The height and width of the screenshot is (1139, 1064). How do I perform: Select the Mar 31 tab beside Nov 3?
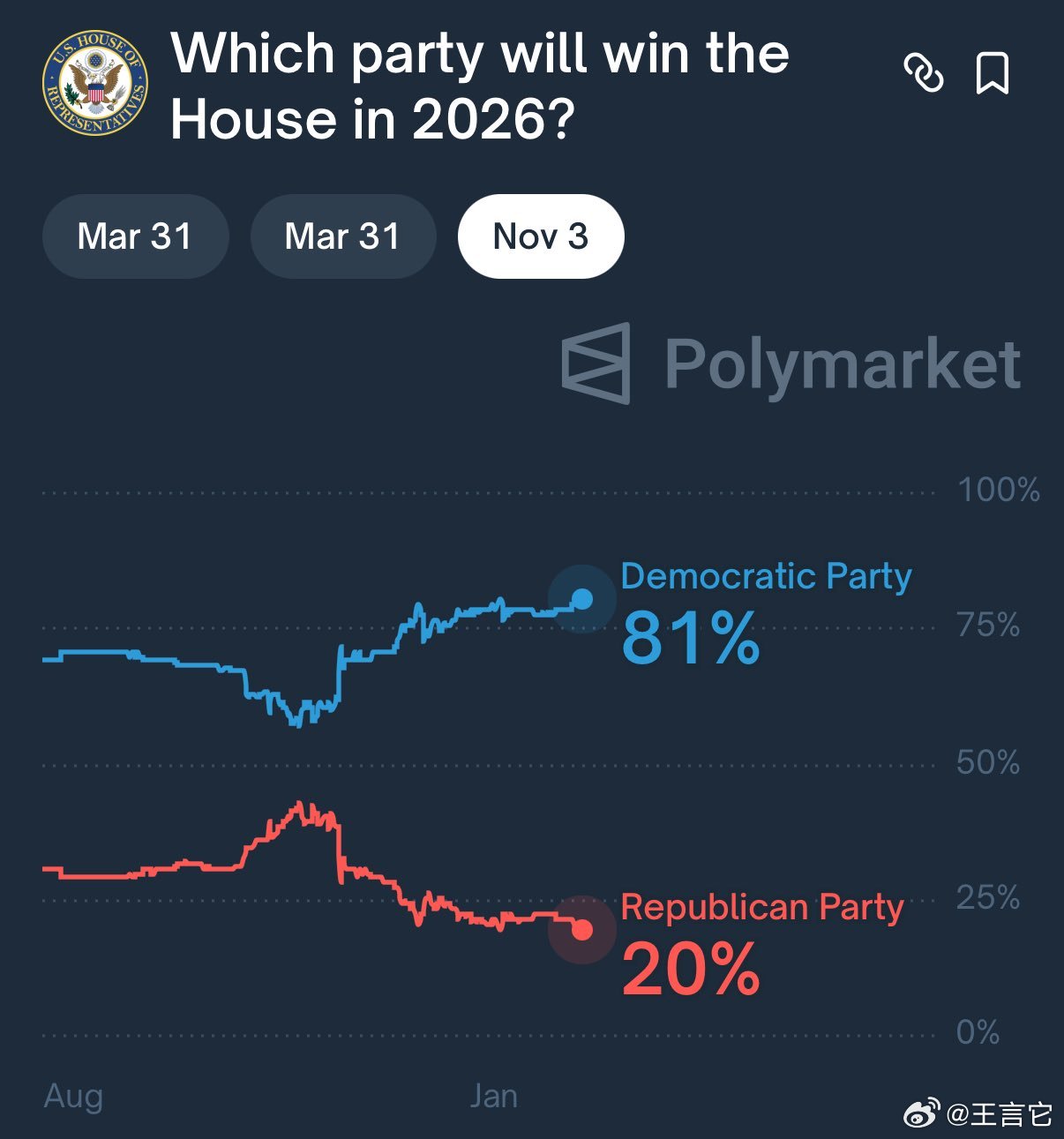pyautogui.click(x=342, y=236)
